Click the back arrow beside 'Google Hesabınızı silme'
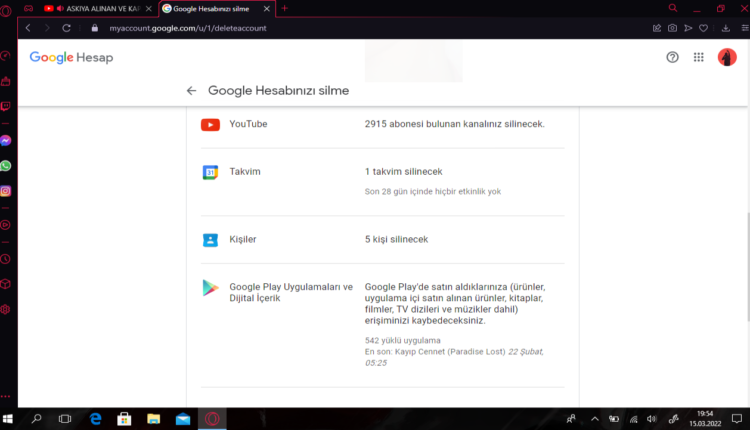This screenshot has width=750, height=430. (x=191, y=90)
